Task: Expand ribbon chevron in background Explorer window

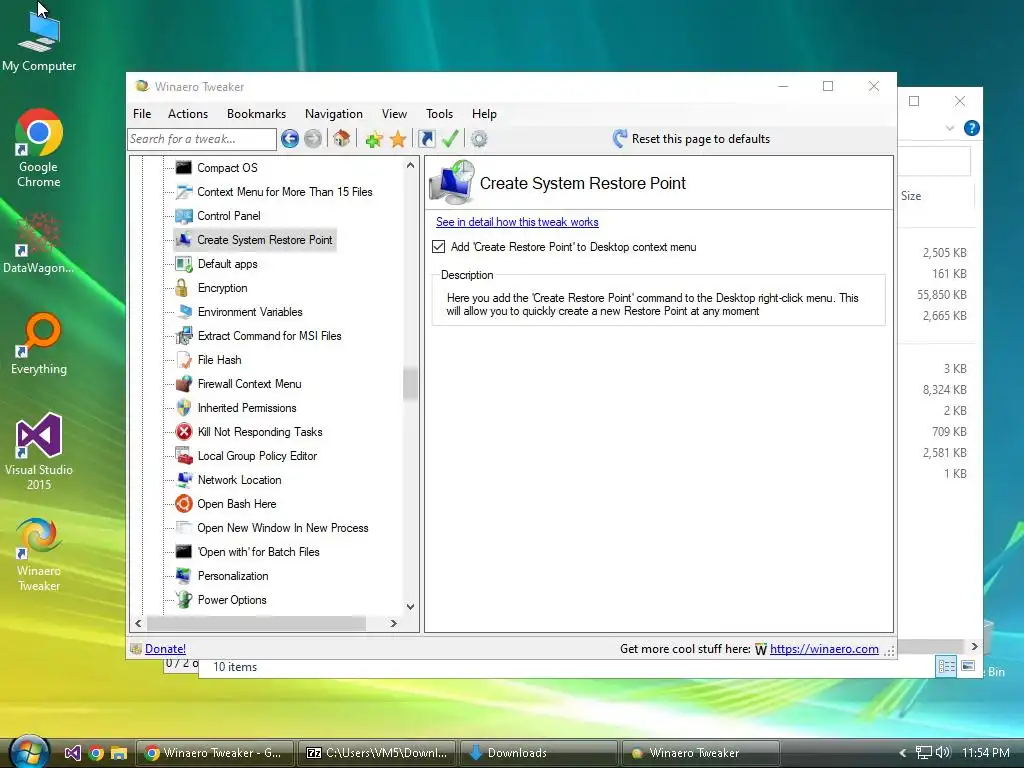Action: 950,128
